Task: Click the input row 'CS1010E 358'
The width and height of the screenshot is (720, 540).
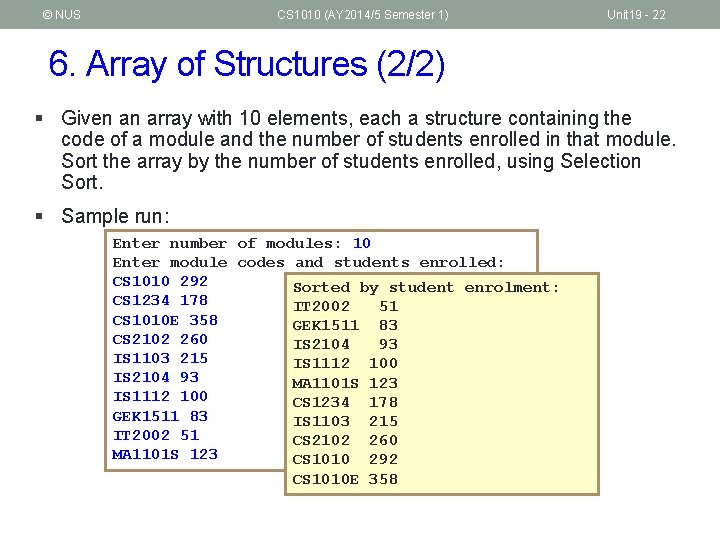Action: (x=165, y=320)
